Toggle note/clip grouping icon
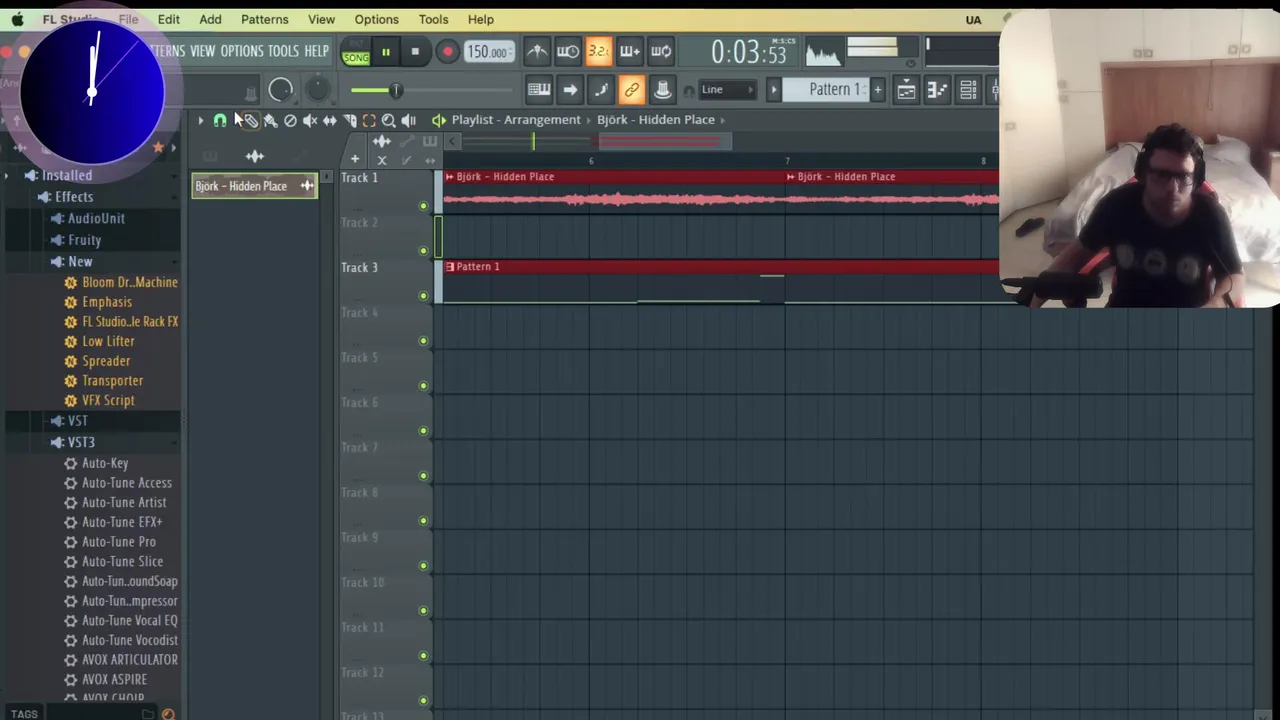 601,90
